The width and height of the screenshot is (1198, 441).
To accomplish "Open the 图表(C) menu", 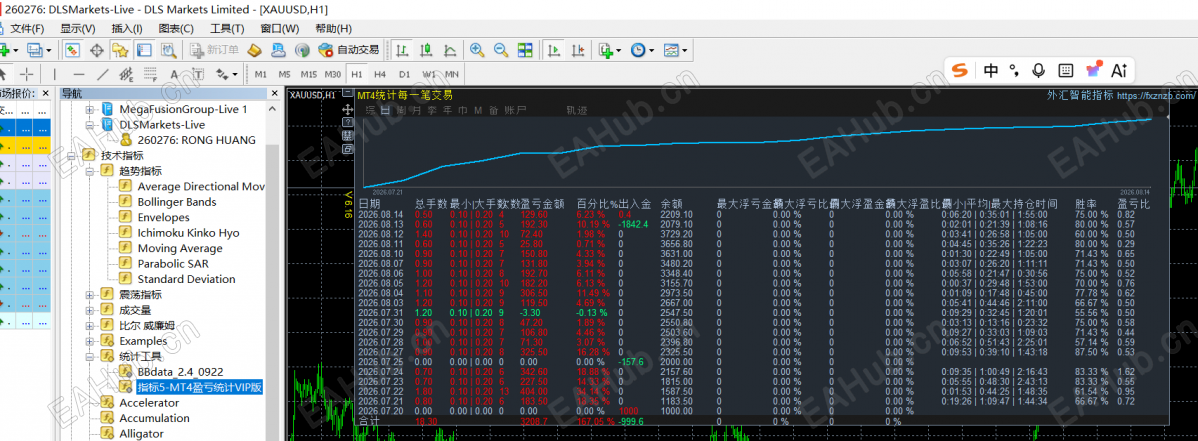I will pos(176,28).
